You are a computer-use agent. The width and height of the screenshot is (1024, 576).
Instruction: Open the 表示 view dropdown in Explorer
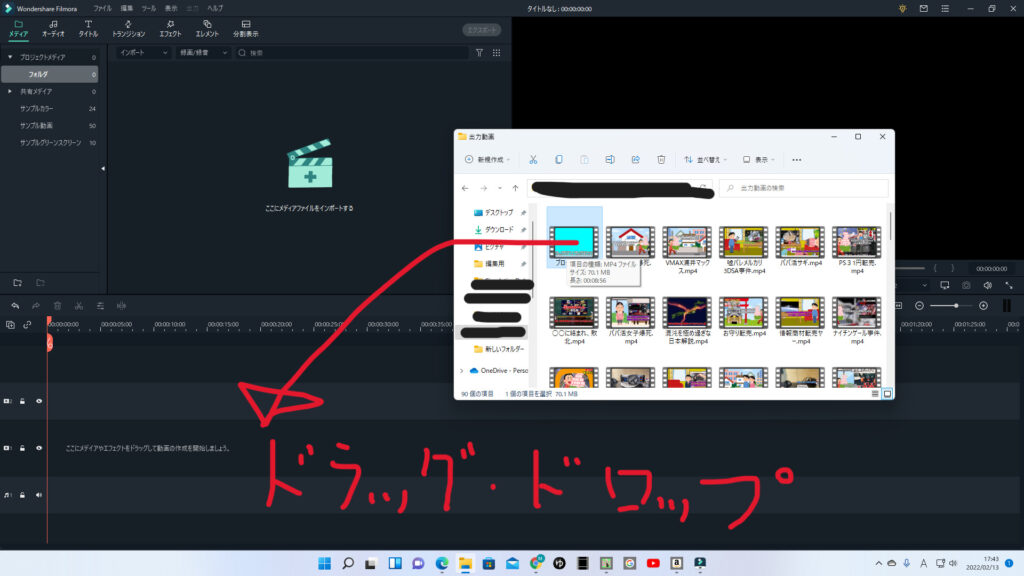(x=758, y=159)
